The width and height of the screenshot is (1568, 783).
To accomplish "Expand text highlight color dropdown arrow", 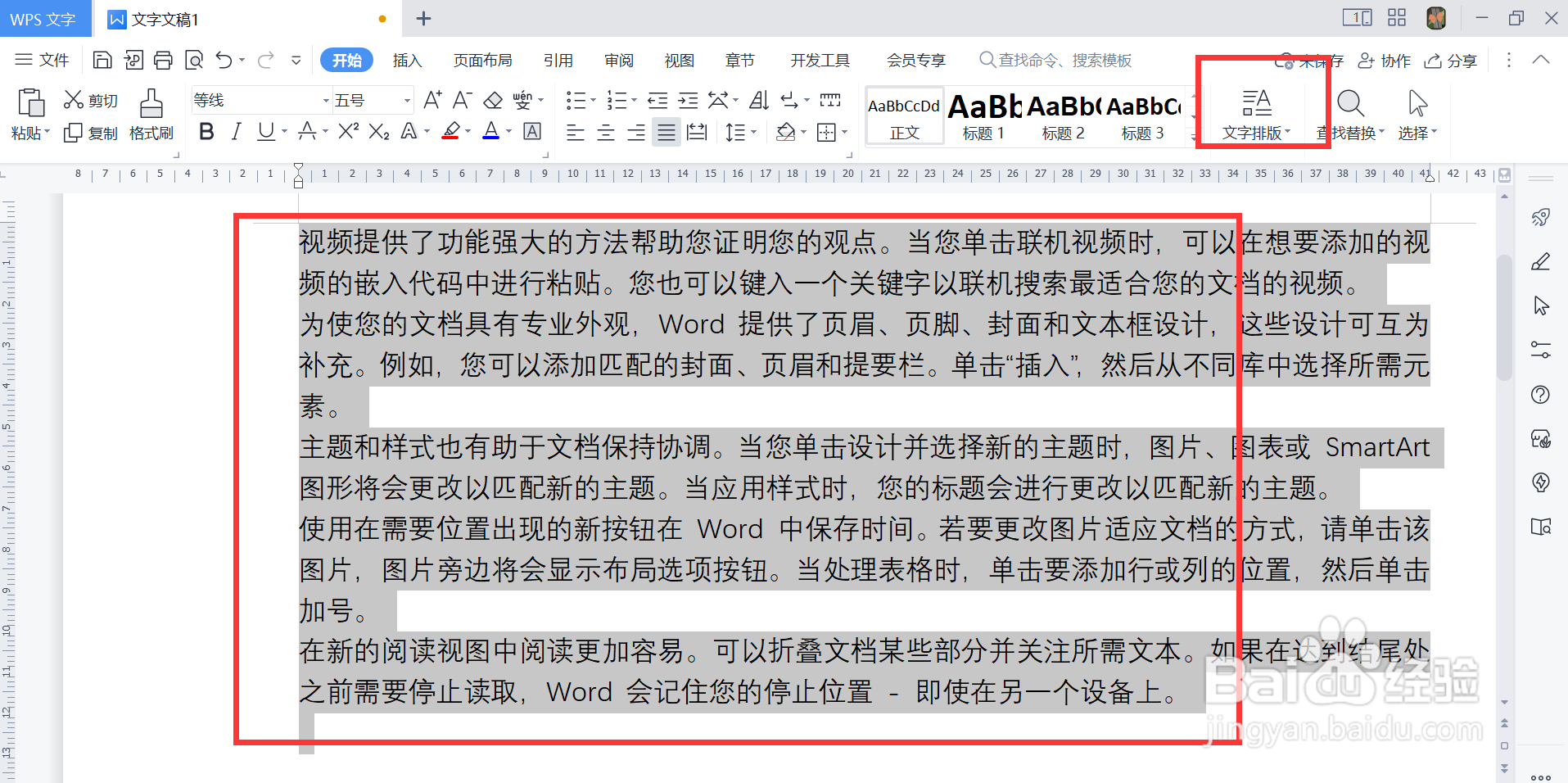I will pyautogui.click(x=468, y=131).
